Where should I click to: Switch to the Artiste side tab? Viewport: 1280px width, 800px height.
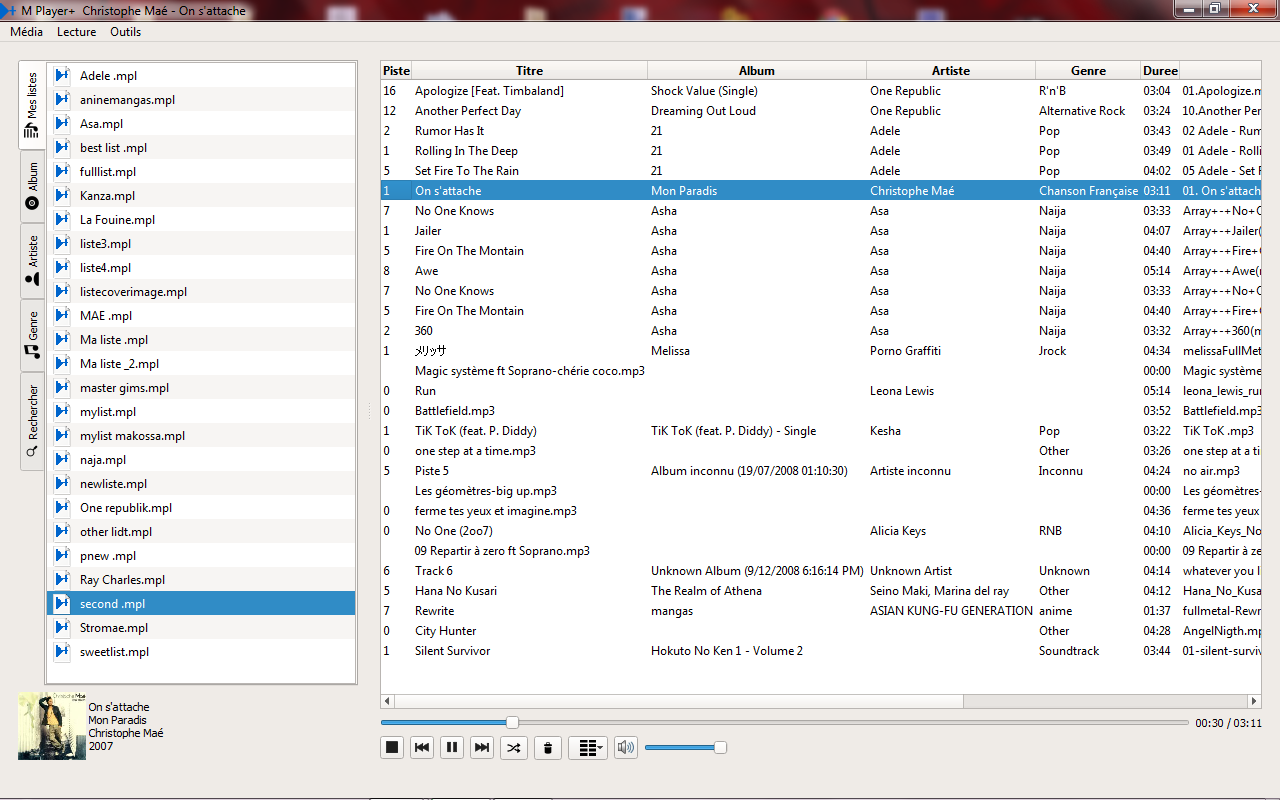pyautogui.click(x=32, y=261)
